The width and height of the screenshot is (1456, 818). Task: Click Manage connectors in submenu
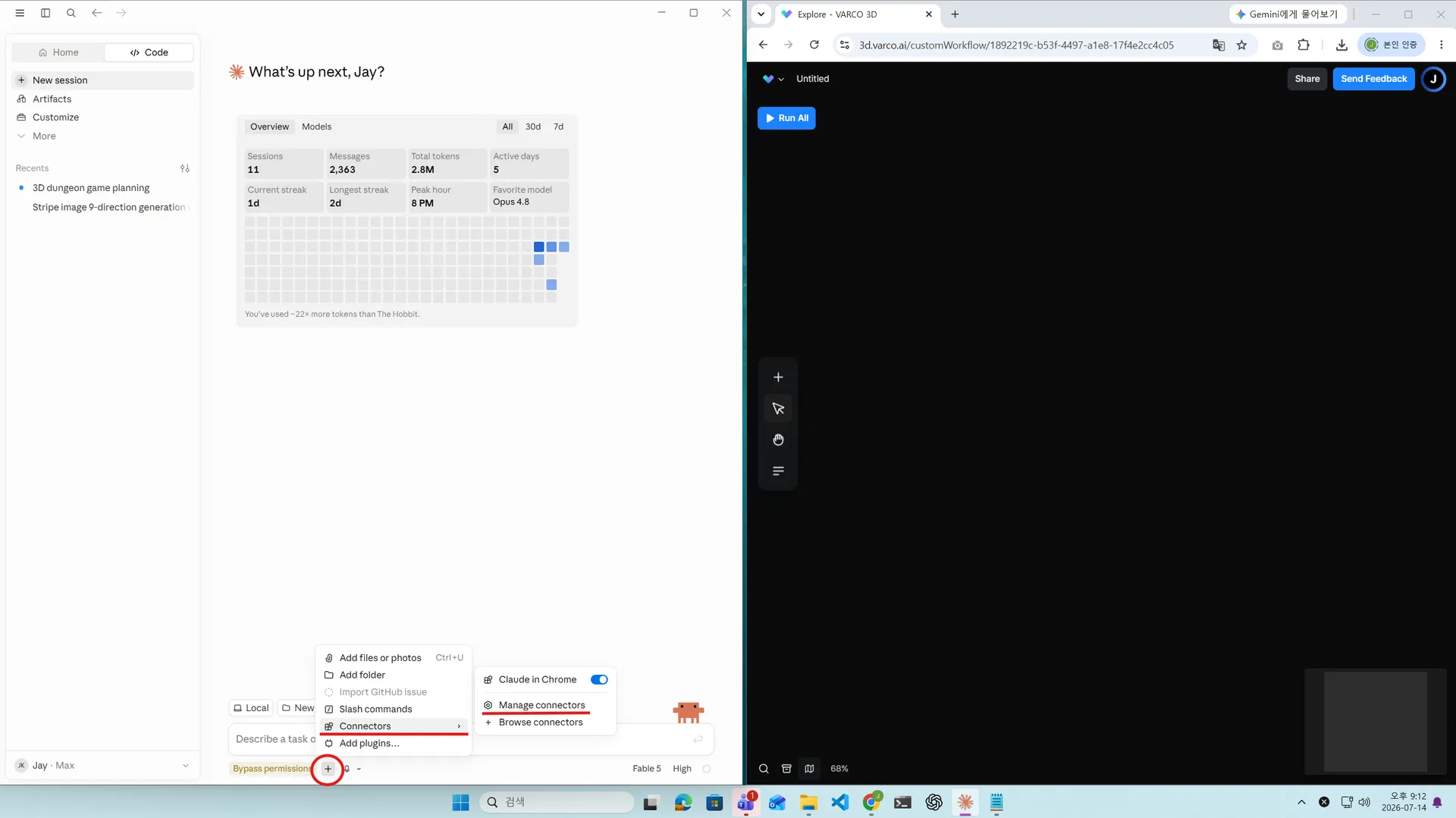click(545, 705)
